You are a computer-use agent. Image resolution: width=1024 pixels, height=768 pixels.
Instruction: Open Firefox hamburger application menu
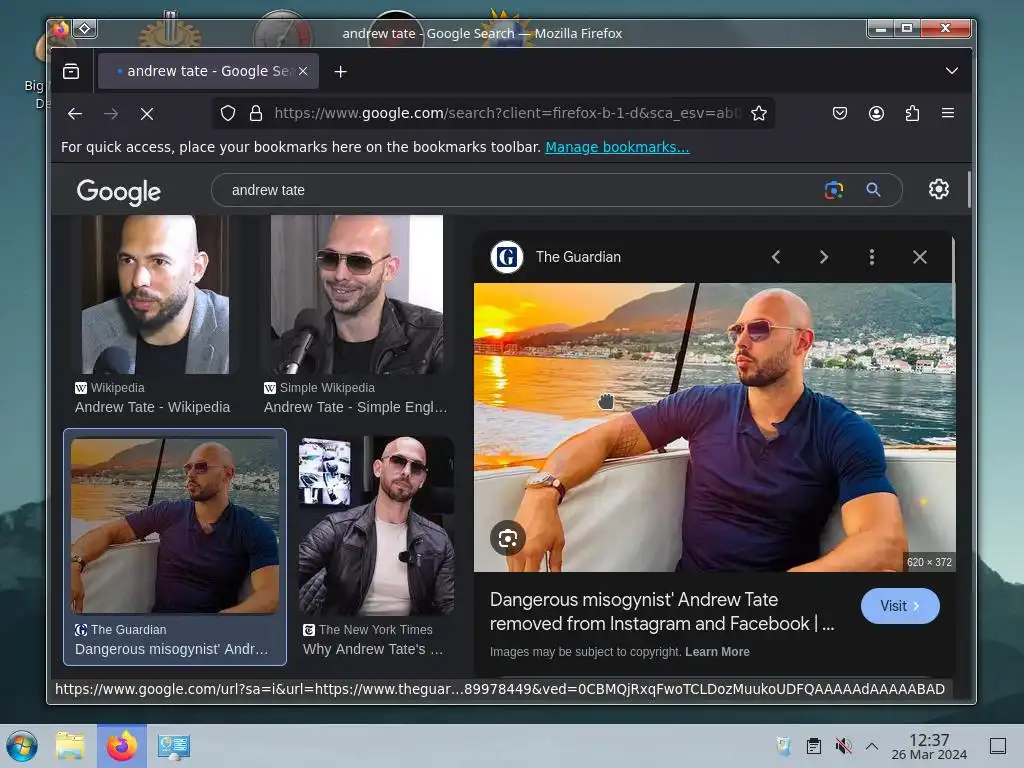tap(948, 113)
